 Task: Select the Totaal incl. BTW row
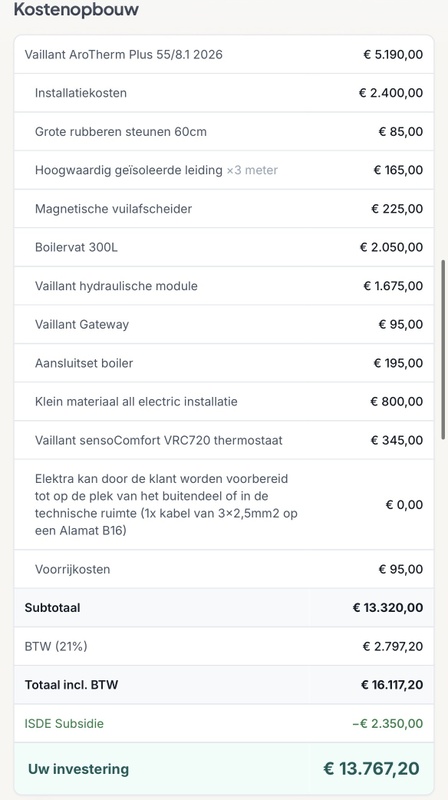(x=223, y=685)
